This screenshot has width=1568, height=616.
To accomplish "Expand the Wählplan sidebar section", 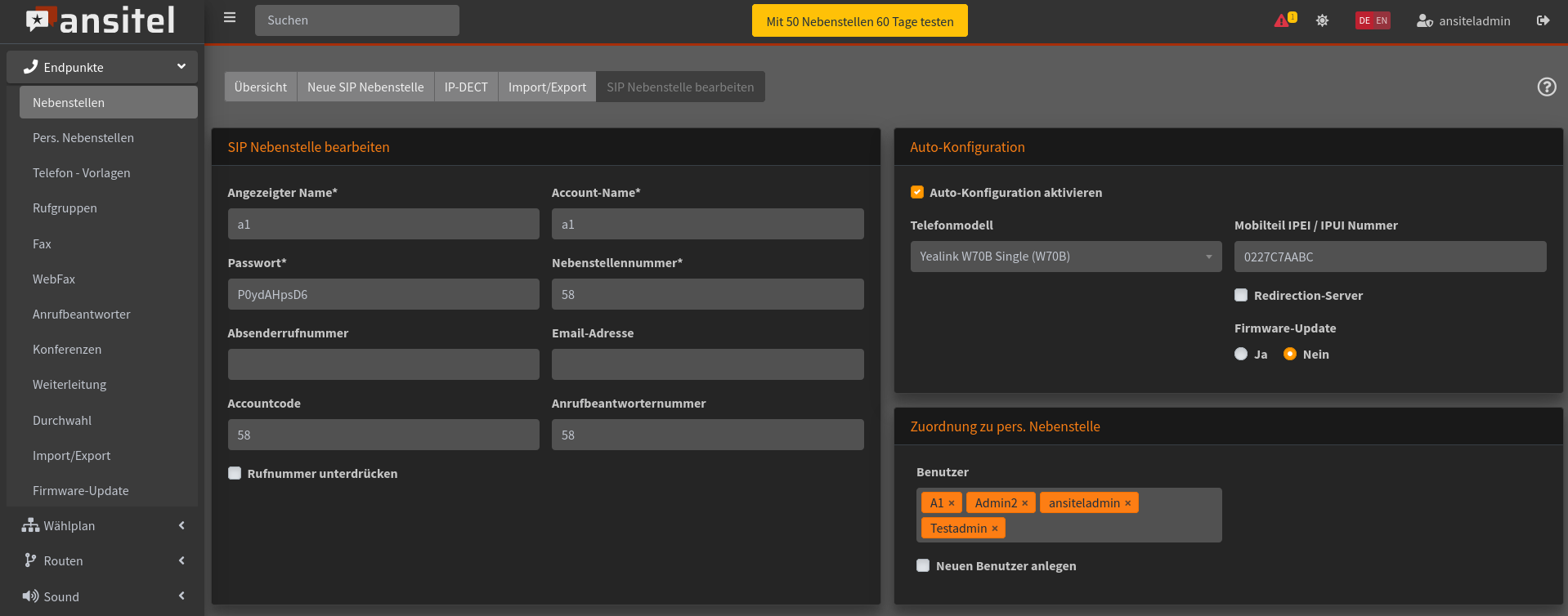I will 102,526.
